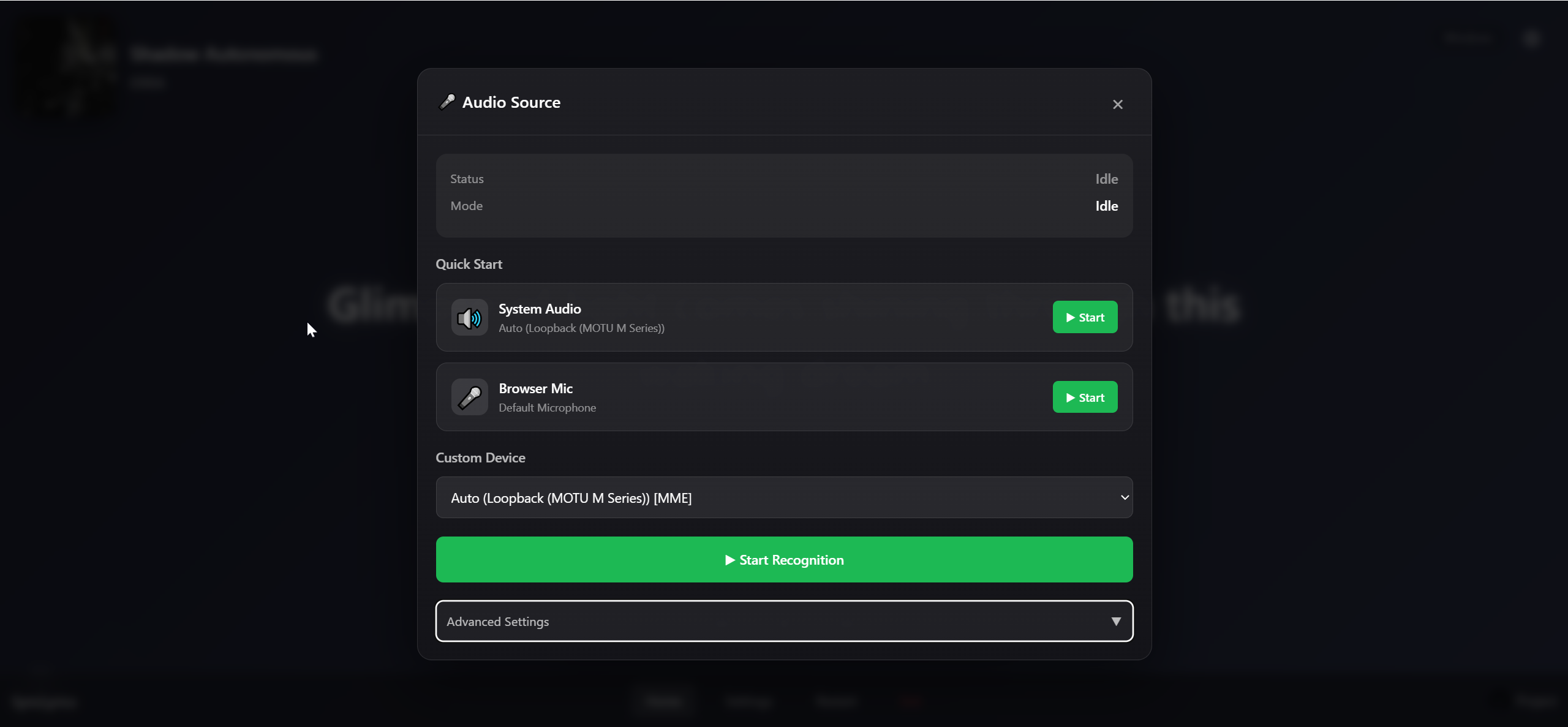Expand the Advanced Settings section
1568x727 pixels.
pos(784,620)
